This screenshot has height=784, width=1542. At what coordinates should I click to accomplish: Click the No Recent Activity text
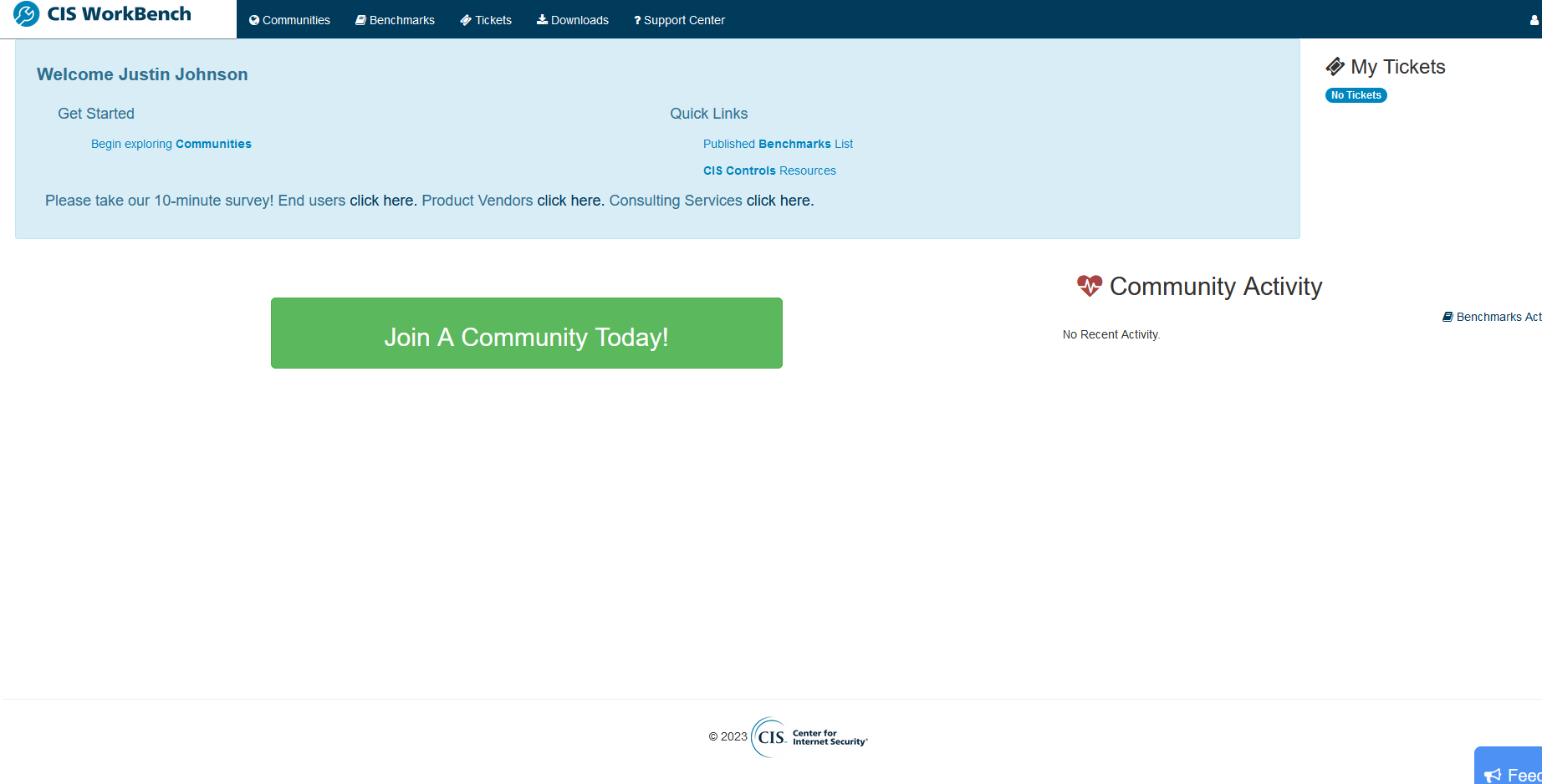pos(1111,334)
